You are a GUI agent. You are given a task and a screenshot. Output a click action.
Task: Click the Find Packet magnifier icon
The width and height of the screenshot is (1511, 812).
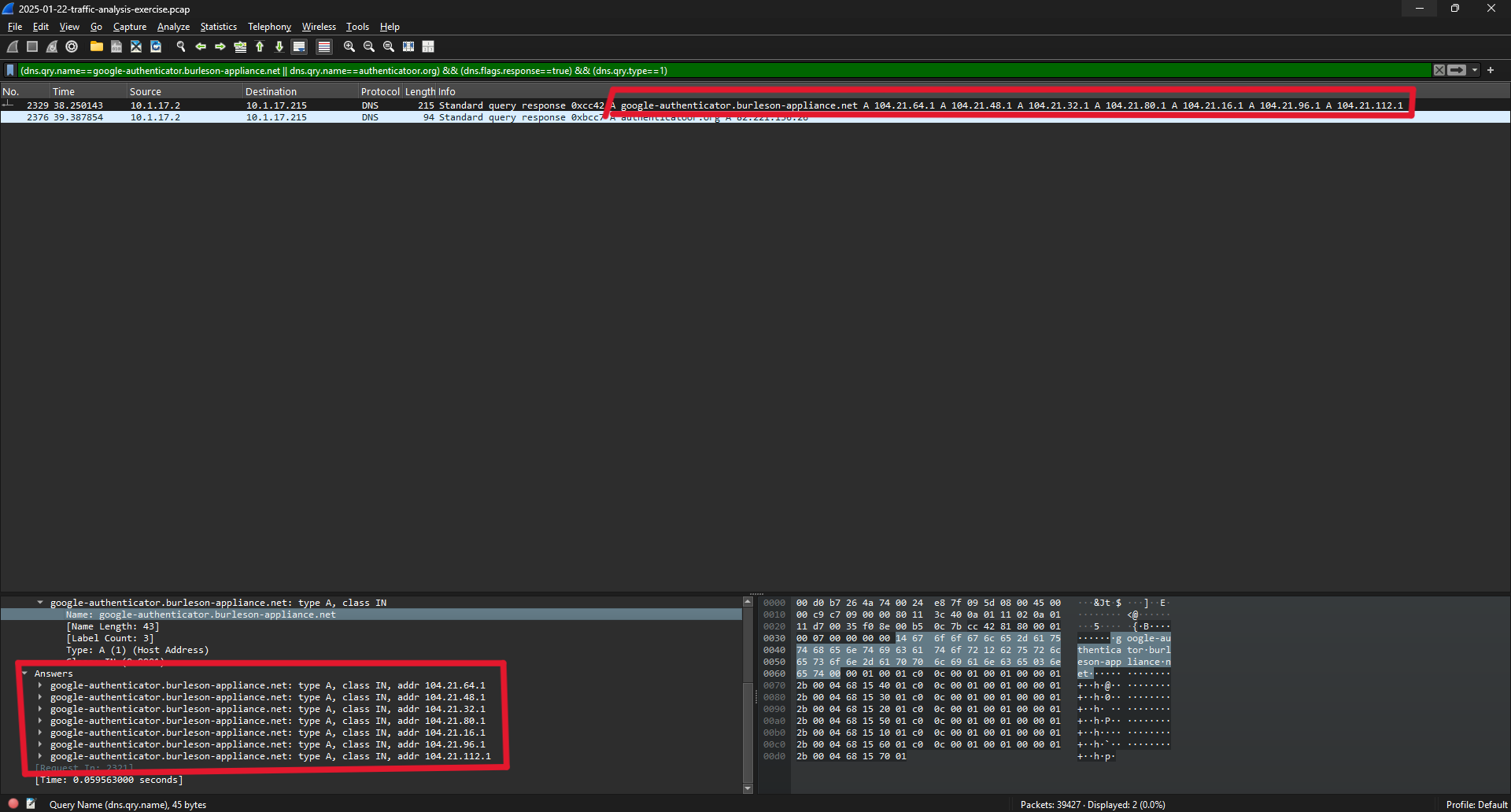point(181,47)
